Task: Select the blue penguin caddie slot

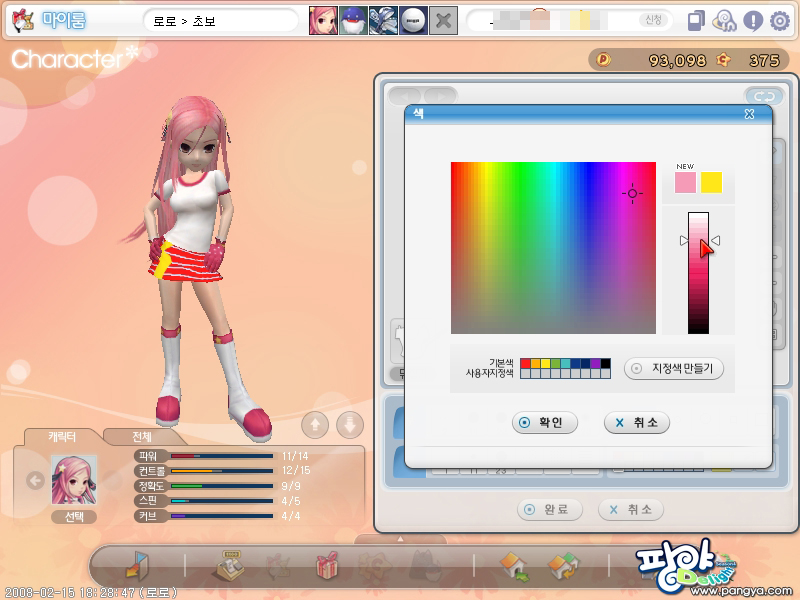Action: pyautogui.click(x=353, y=20)
